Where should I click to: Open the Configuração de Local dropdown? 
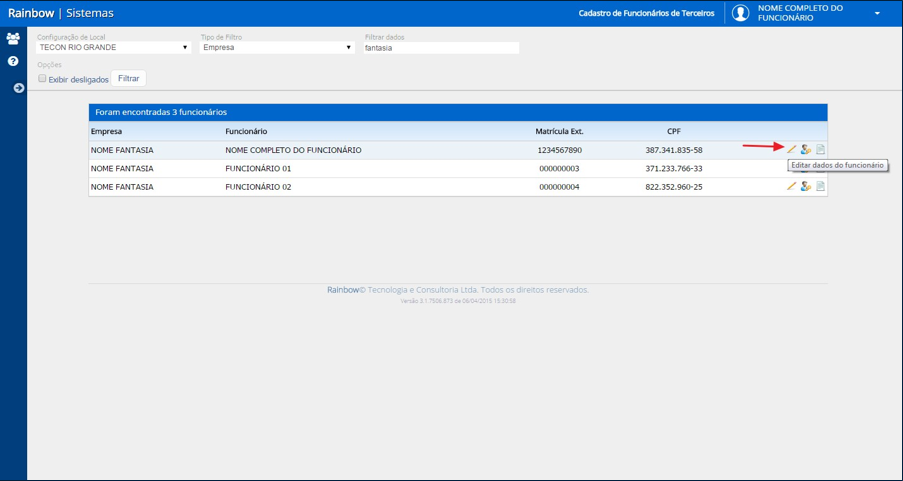(113, 48)
